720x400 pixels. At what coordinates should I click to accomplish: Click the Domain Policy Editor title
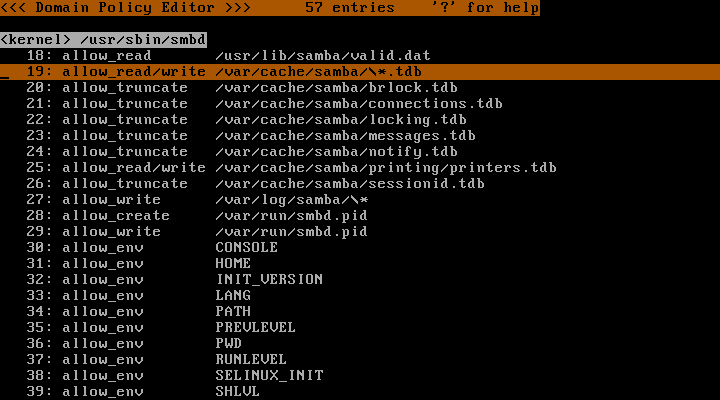pos(125,8)
